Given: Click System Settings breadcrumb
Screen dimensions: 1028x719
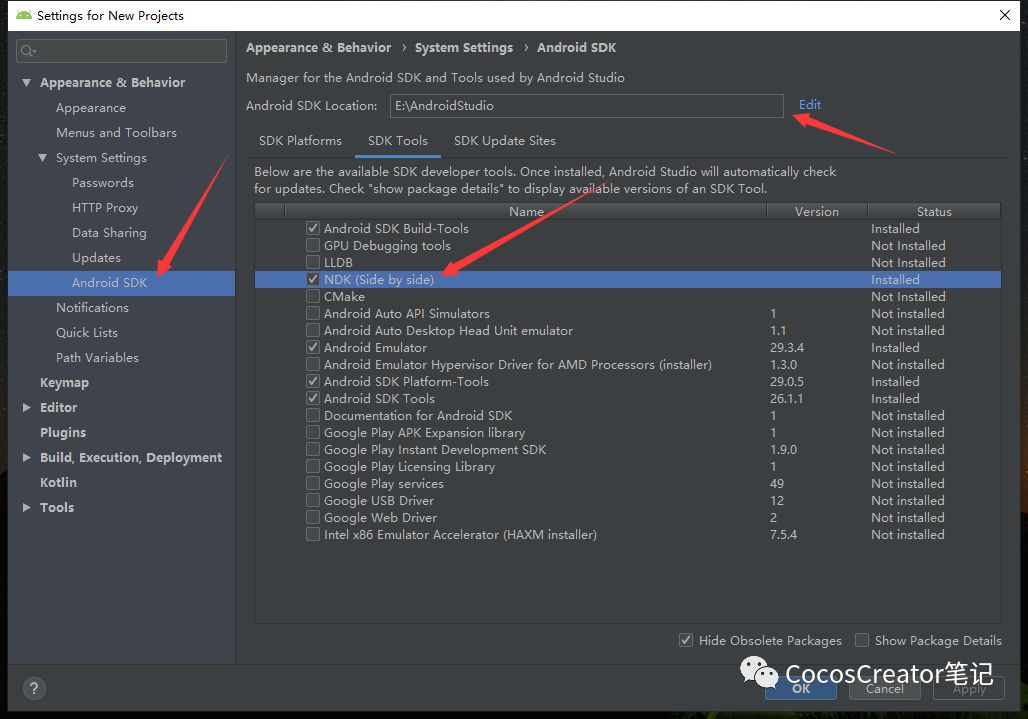Looking at the screenshot, I should [464, 48].
